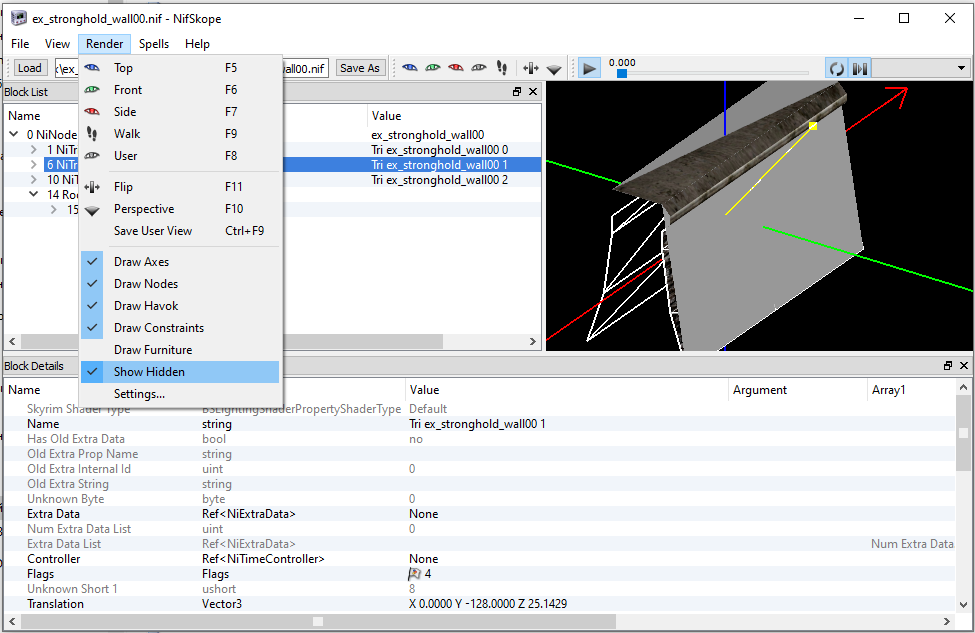Select the yellow node marker in 3D view

(x=813, y=126)
